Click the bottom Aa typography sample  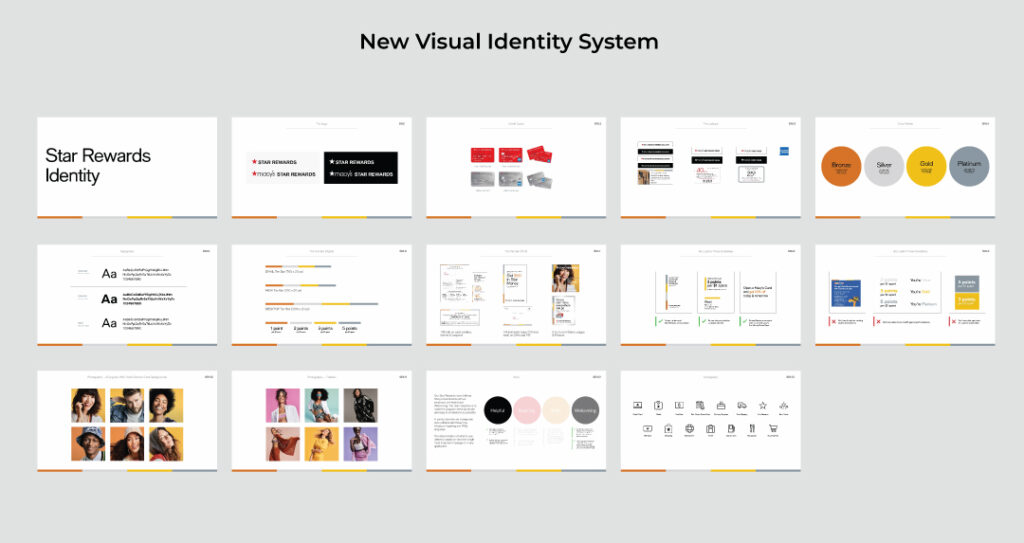click(109, 323)
